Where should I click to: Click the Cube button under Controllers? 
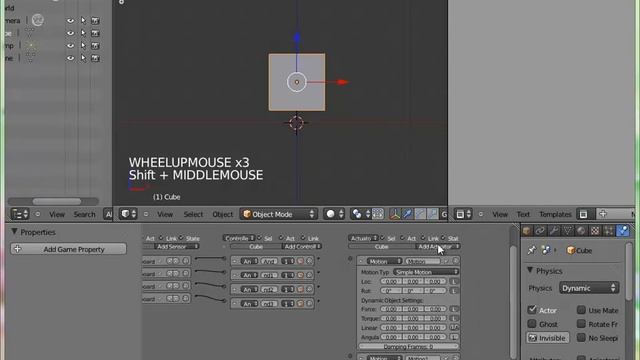point(256,246)
